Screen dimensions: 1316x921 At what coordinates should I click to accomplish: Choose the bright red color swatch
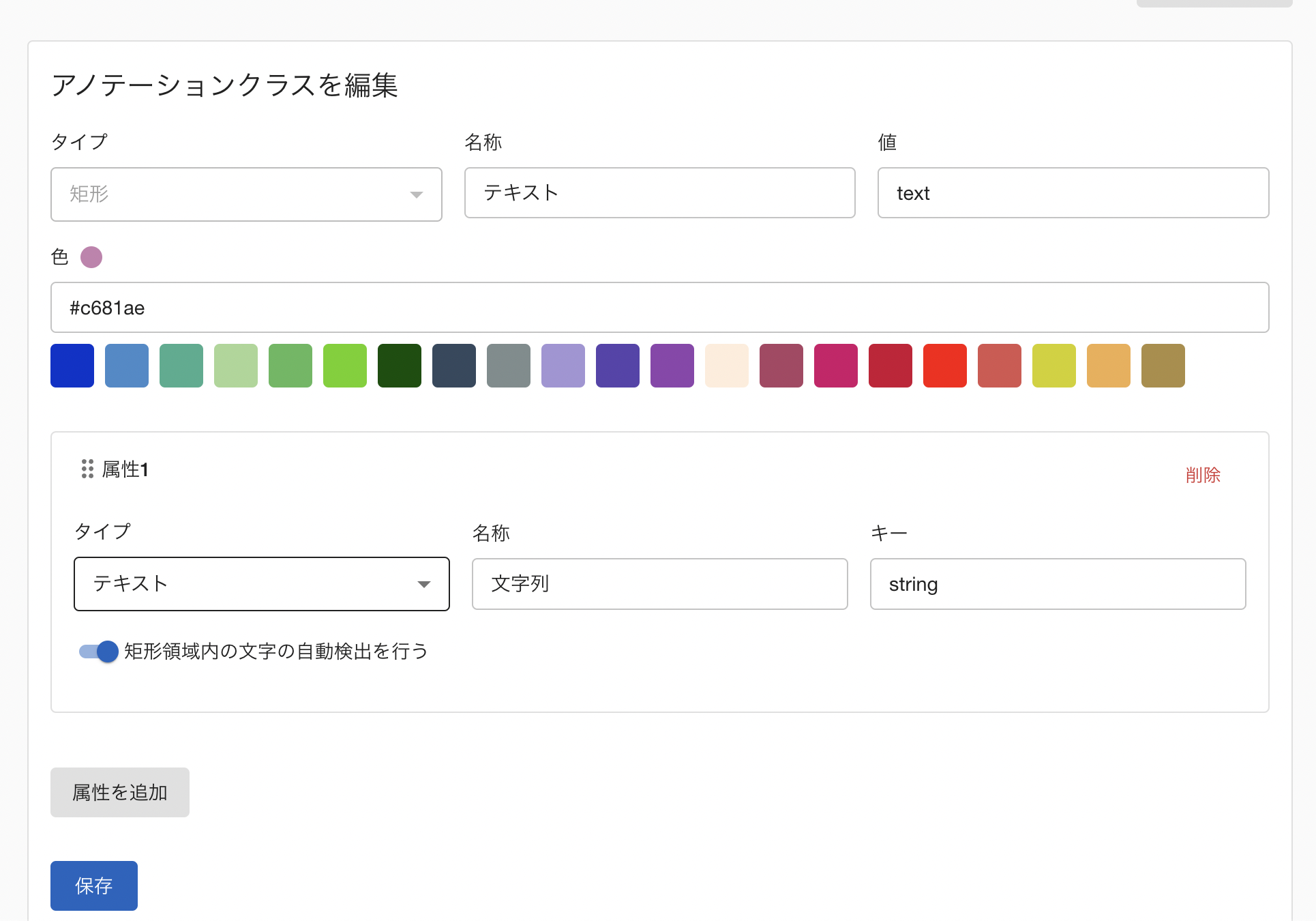point(945,366)
